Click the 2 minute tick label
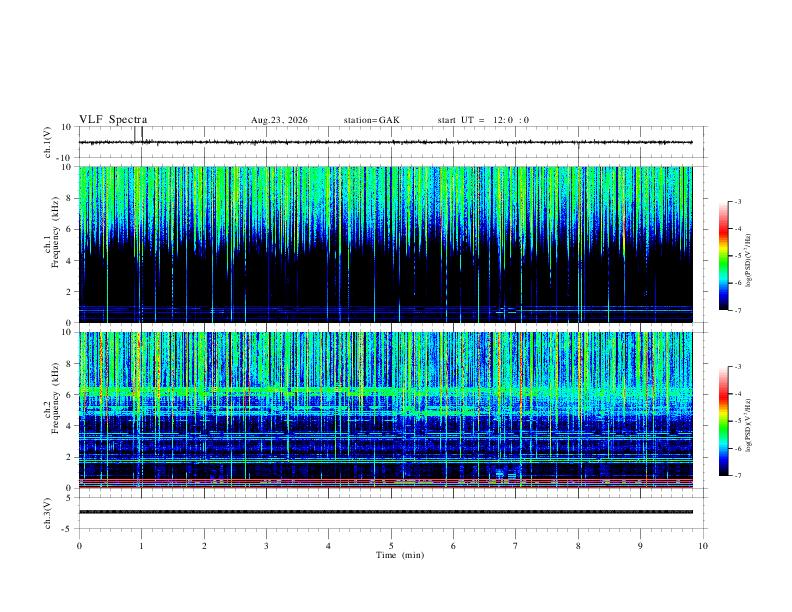The image size is (792, 612). pos(204,546)
